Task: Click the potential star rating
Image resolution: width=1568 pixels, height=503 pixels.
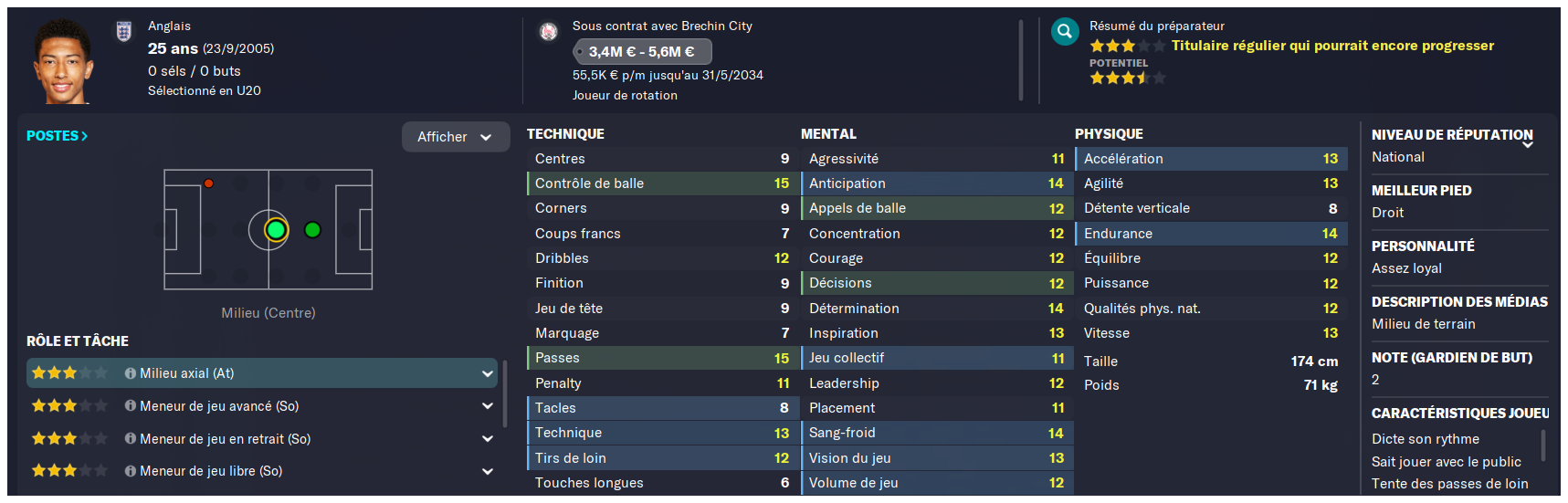Action: 1128,79
